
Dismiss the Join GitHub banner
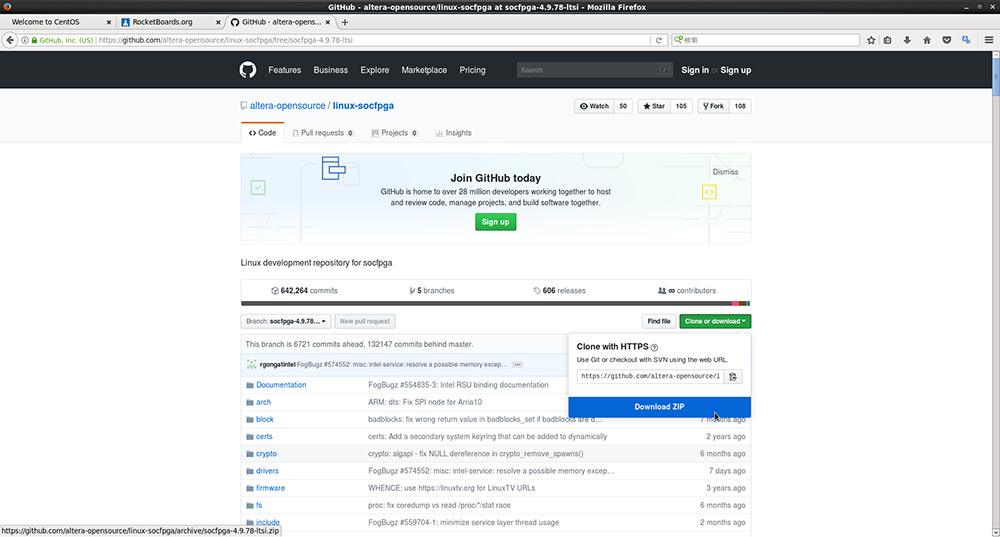pos(725,172)
